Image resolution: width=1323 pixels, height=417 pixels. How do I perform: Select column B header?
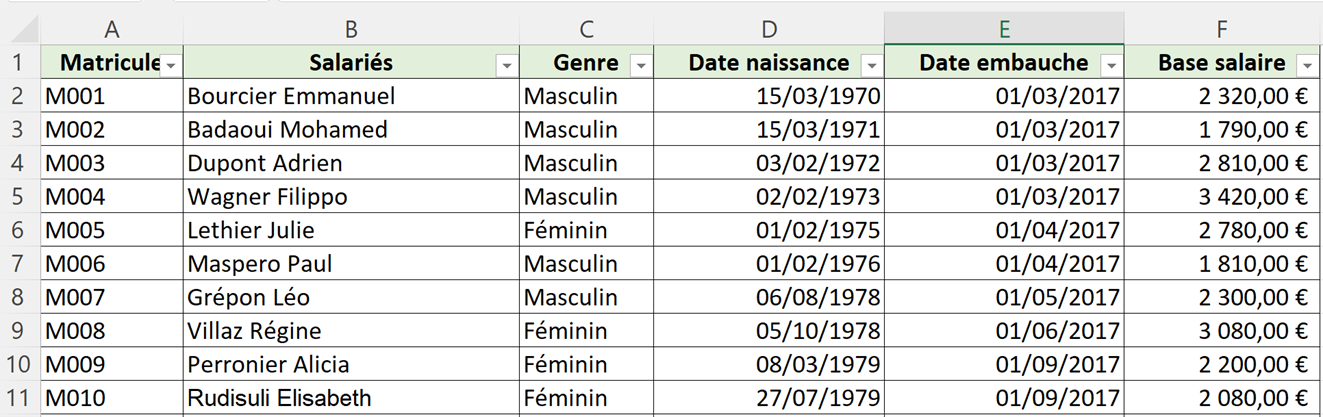click(x=351, y=29)
